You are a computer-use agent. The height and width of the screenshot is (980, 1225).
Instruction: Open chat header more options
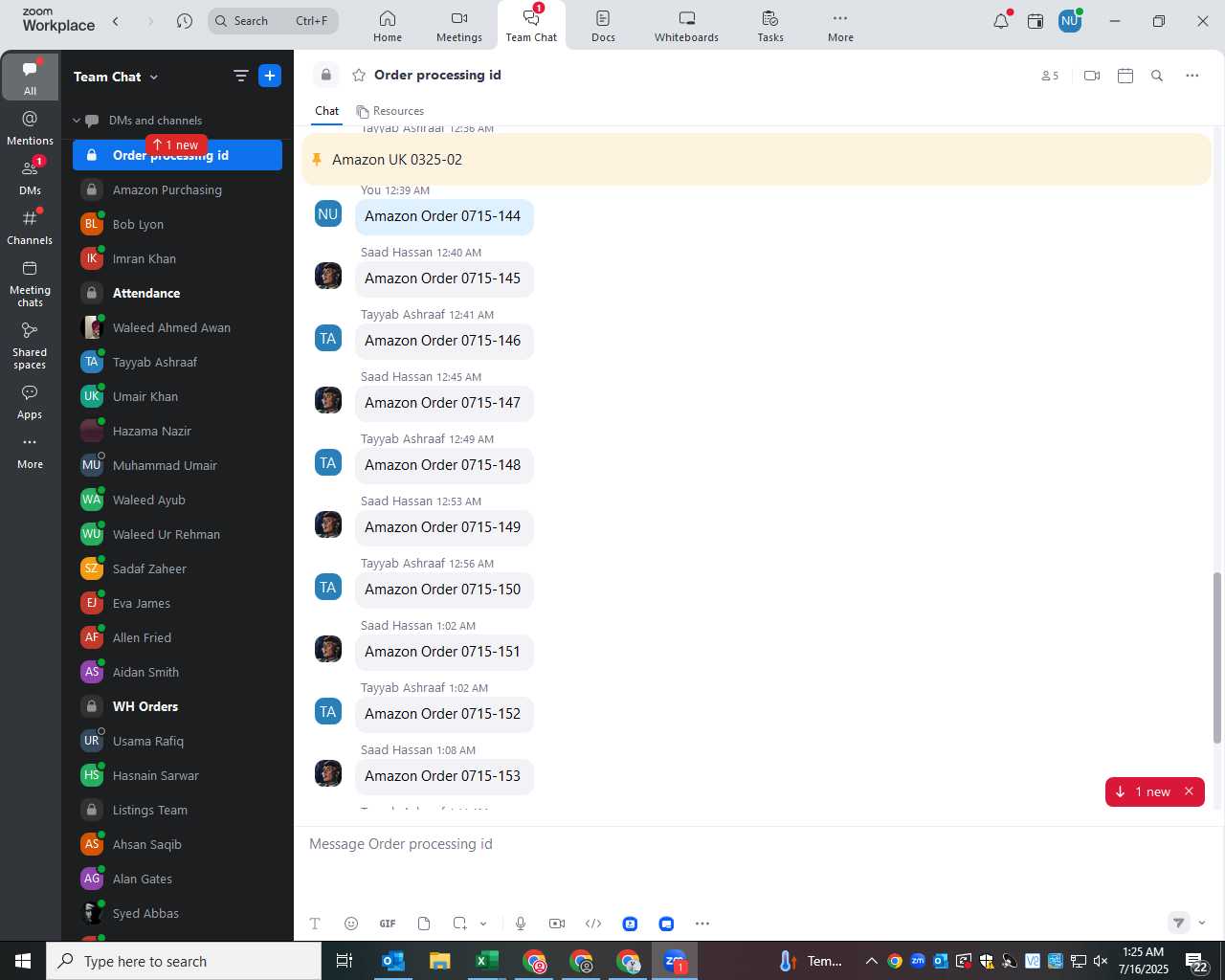pos(1192,76)
